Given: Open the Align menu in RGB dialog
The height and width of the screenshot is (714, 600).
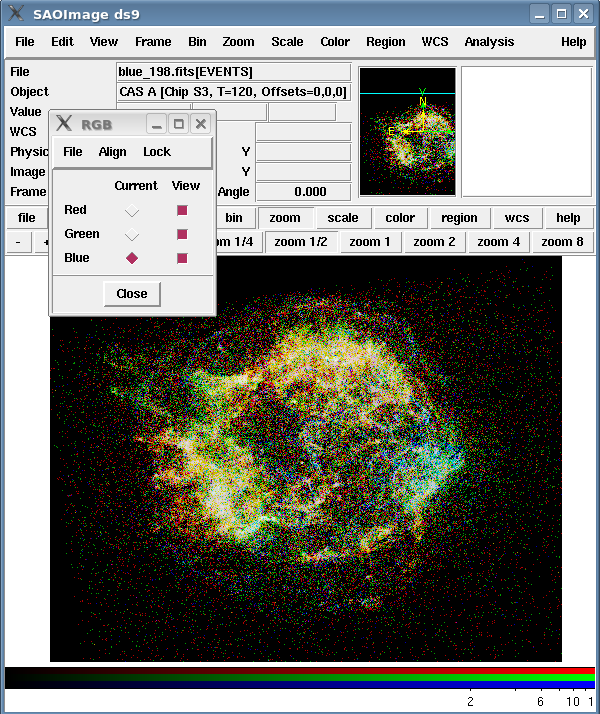Looking at the screenshot, I should pos(112,152).
